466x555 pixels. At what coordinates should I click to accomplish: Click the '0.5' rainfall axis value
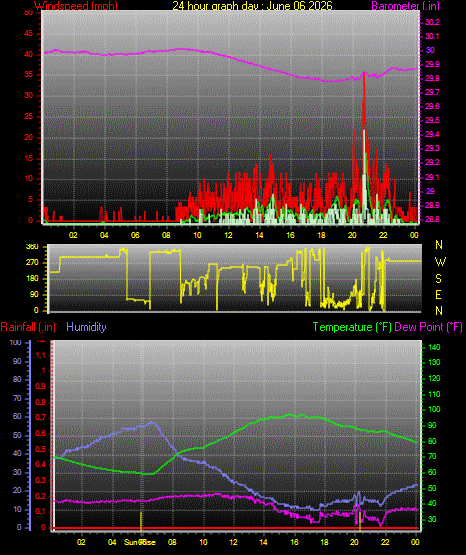click(x=41, y=449)
